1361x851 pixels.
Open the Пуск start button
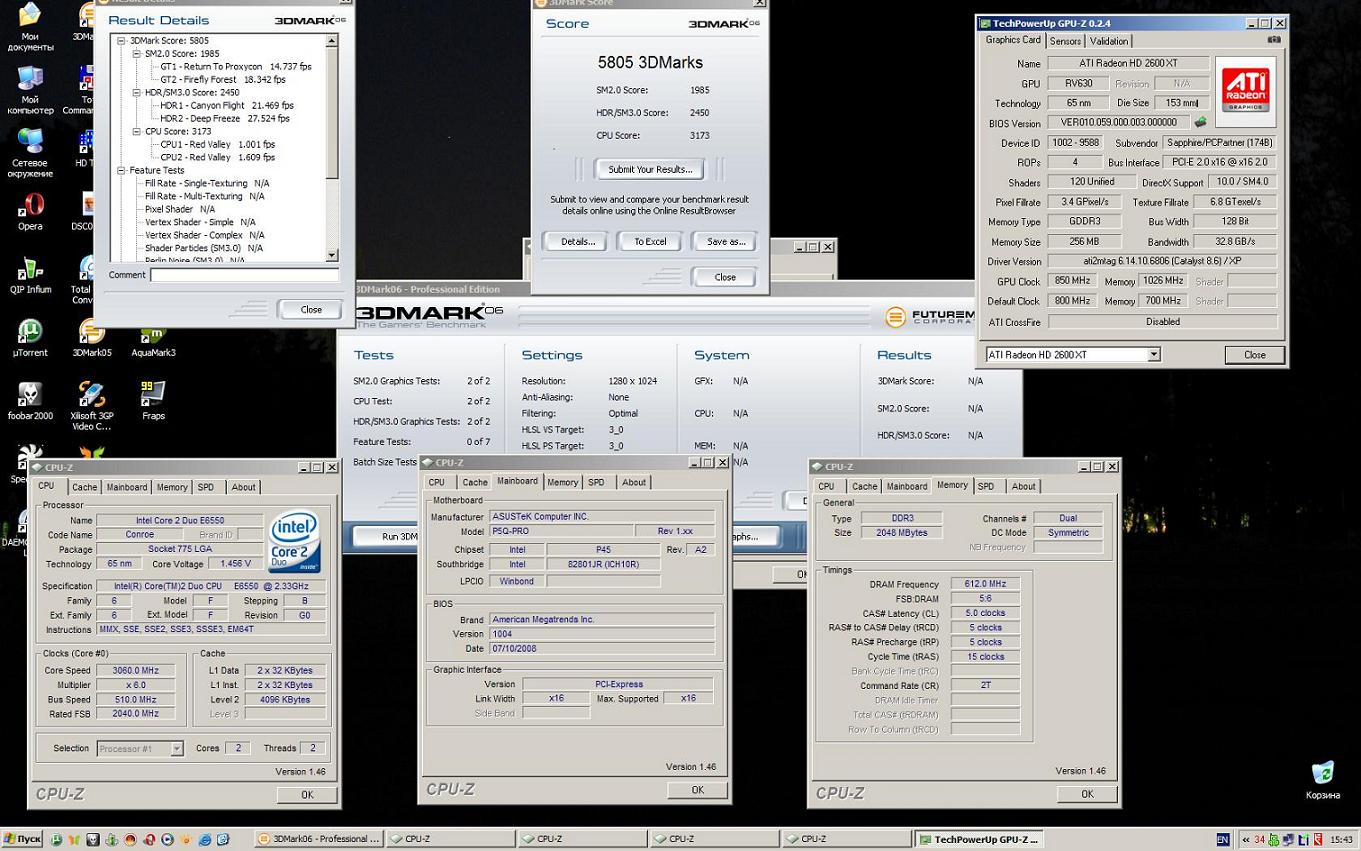pyautogui.click(x=22, y=839)
